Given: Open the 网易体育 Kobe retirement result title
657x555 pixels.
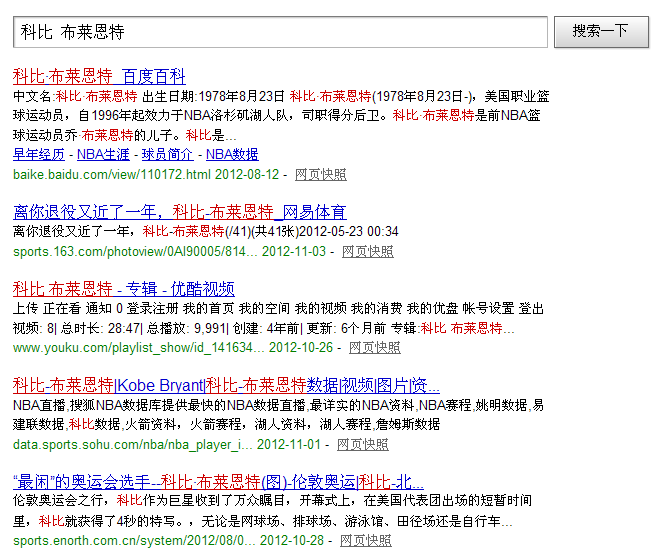Looking at the screenshot, I should 180,212.
